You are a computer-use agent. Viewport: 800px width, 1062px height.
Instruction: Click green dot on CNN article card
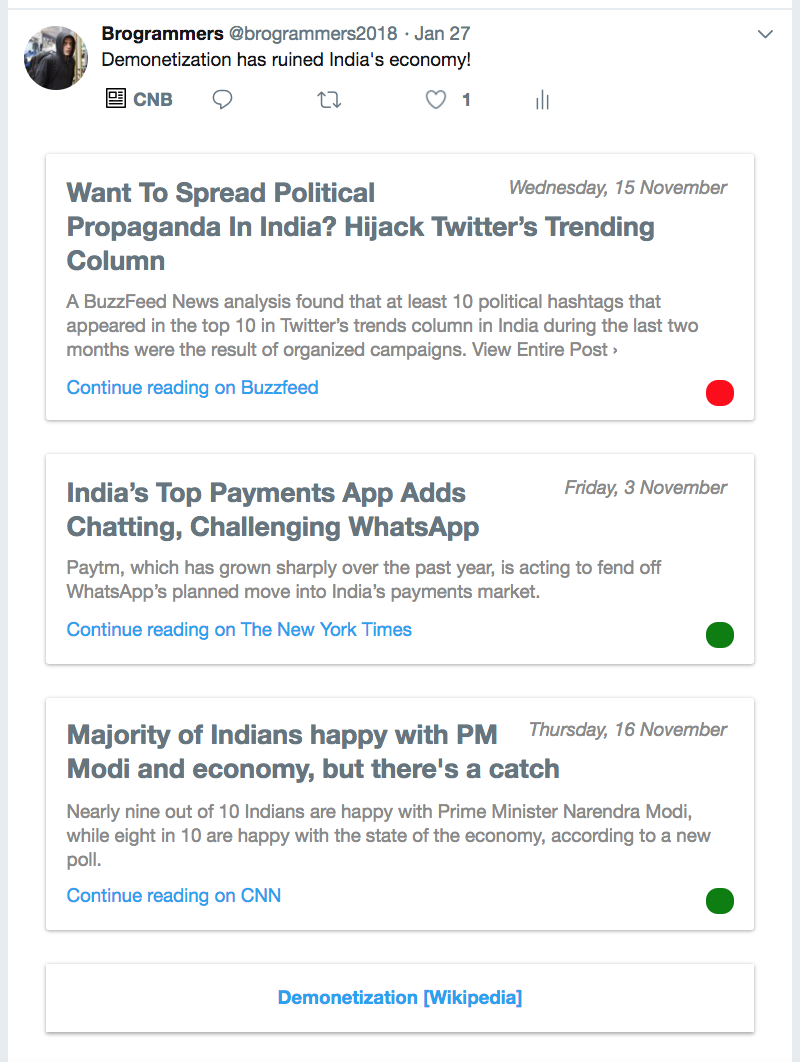pyautogui.click(x=719, y=901)
